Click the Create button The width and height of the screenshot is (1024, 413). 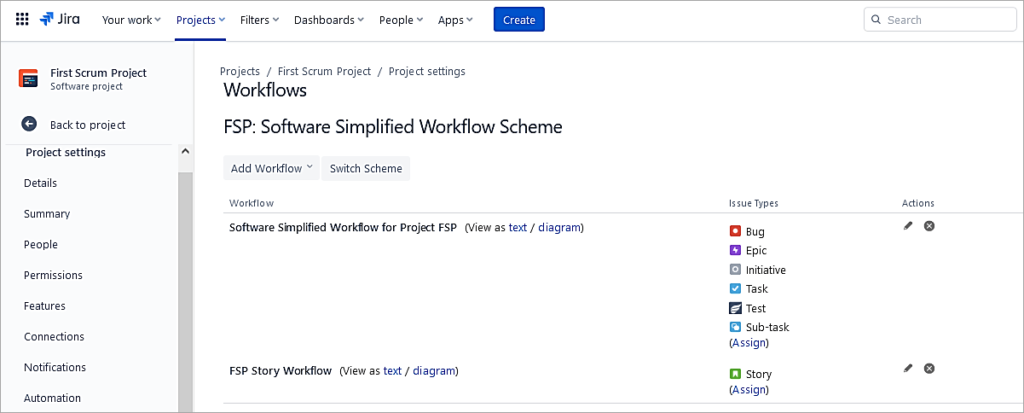click(x=518, y=20)
